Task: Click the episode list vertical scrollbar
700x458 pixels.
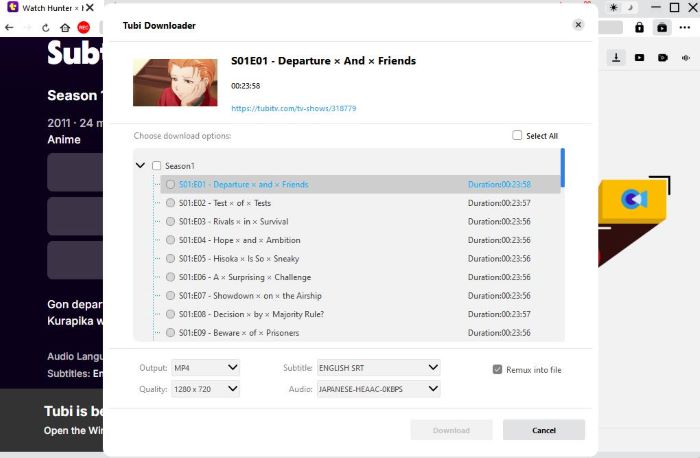Action: point(562,167)
